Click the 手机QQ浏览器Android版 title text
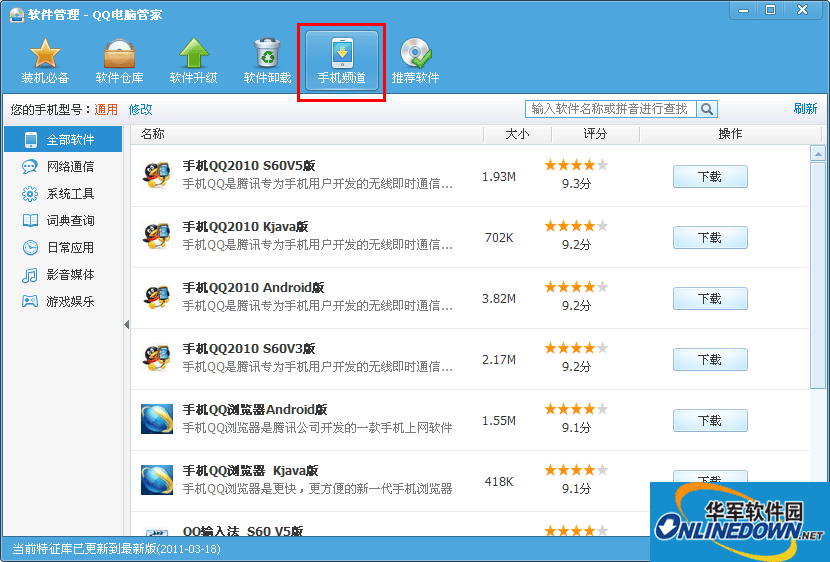This screenshot has width=830, height=562. (x=255, y=409)
